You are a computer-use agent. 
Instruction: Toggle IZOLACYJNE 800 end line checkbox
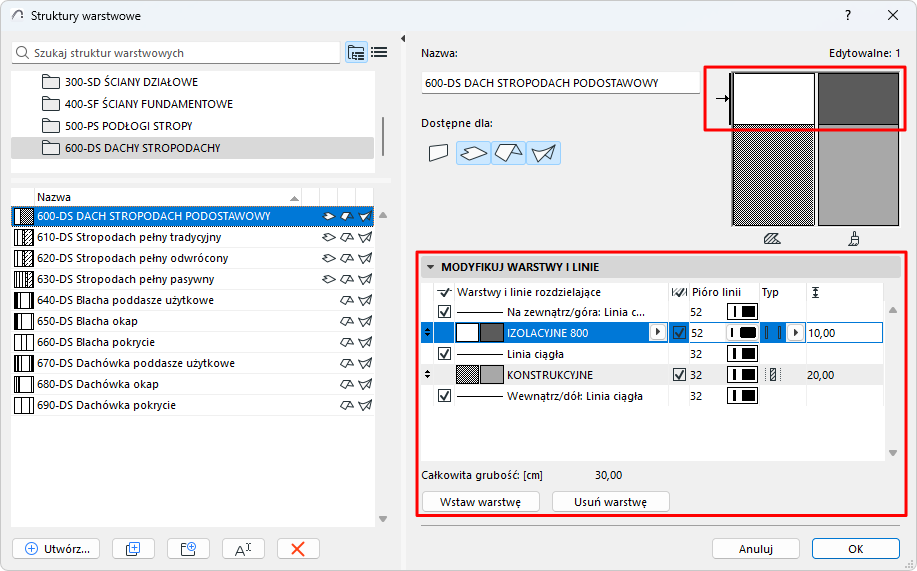[x=679, y=333]
